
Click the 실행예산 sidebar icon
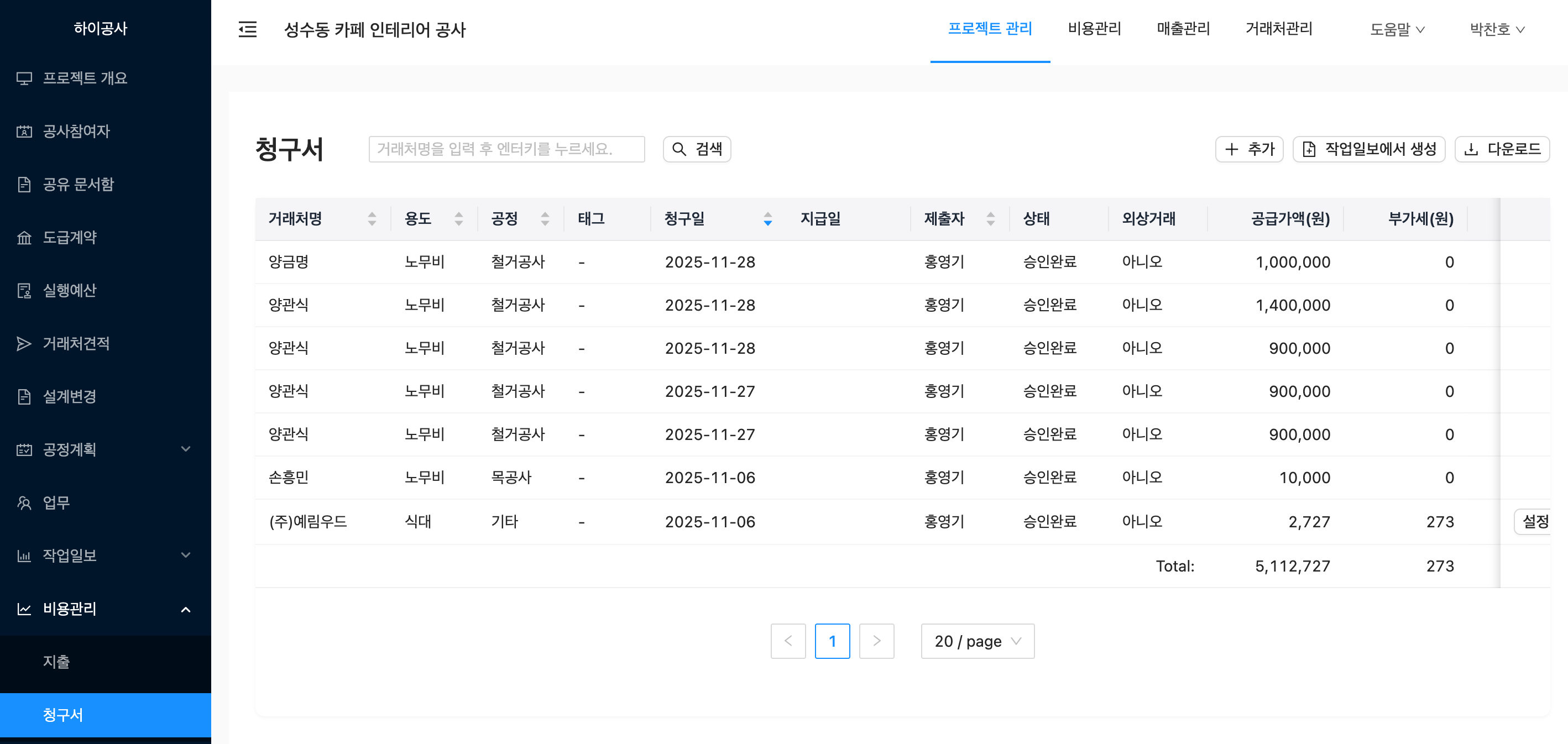(24, 291)
